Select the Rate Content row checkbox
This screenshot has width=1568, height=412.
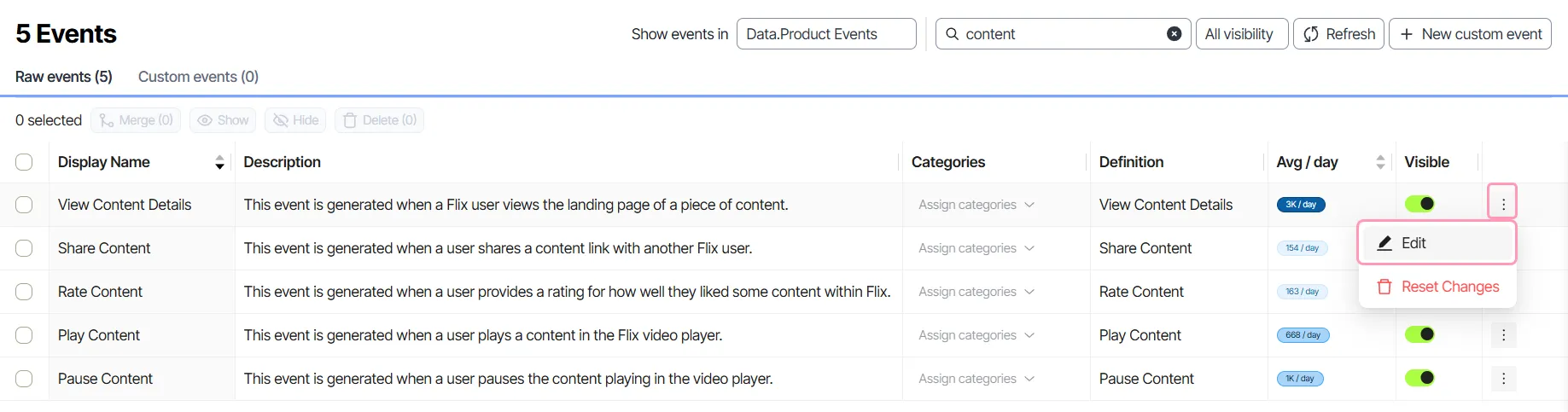click(x=24, y=292)
